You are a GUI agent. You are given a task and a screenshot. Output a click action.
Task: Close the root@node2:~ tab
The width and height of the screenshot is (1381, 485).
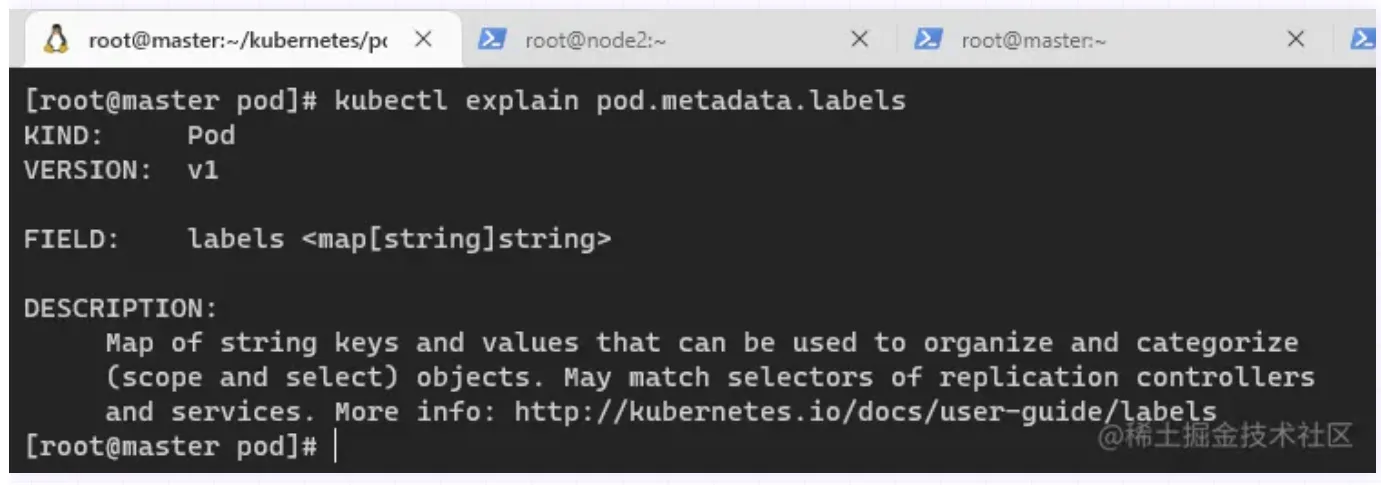pyautogui.click(x=858, y=40)
